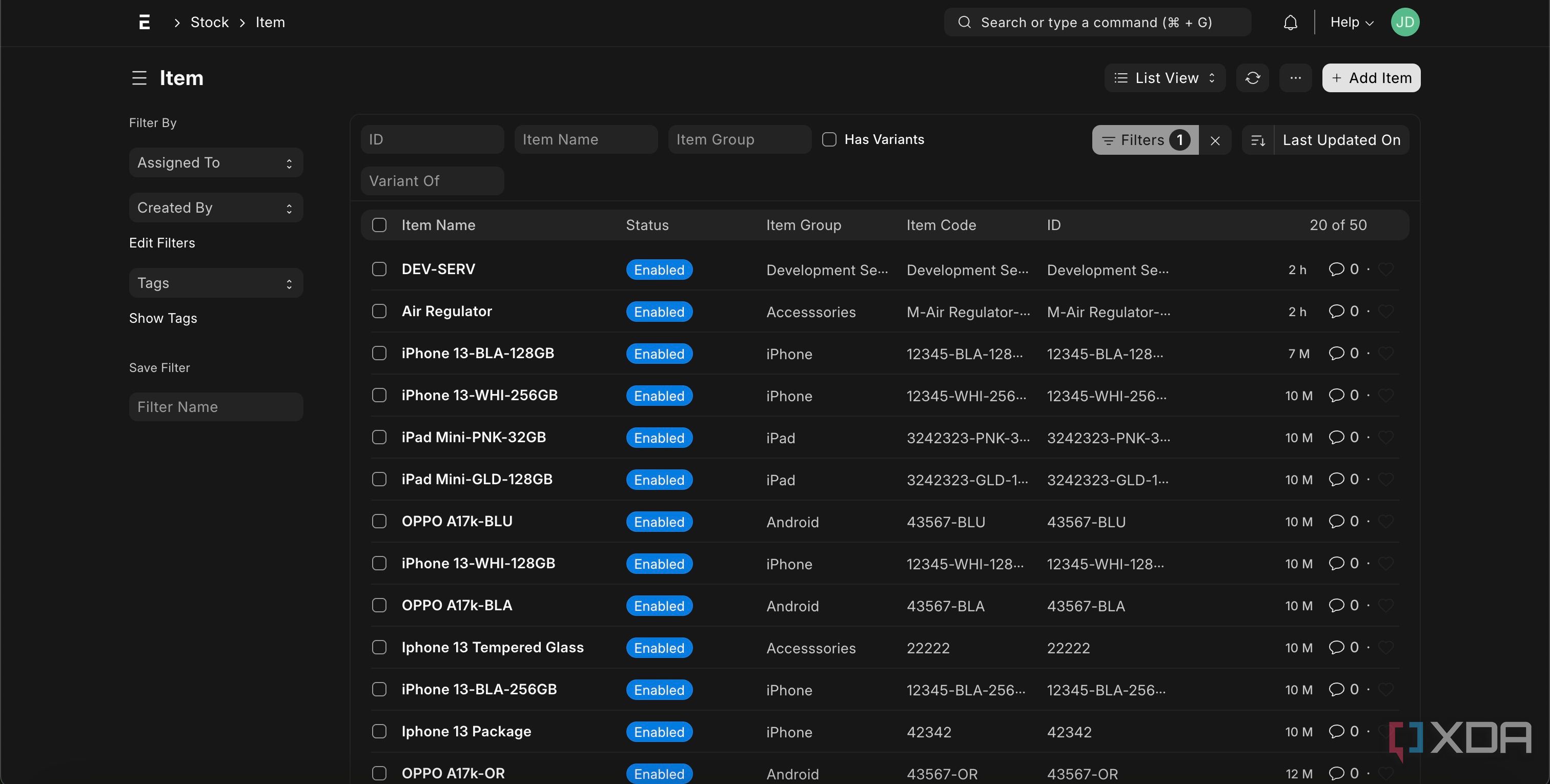Like the Air Regulator item heart icon

pyautogui.click(x=1385, y=311)
